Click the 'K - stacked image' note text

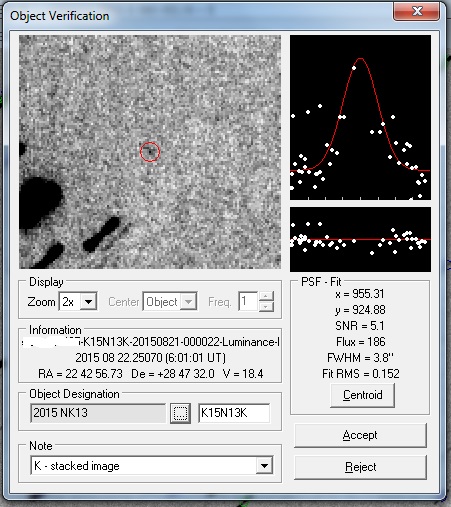pyautogui.click(x=77, y=466)
